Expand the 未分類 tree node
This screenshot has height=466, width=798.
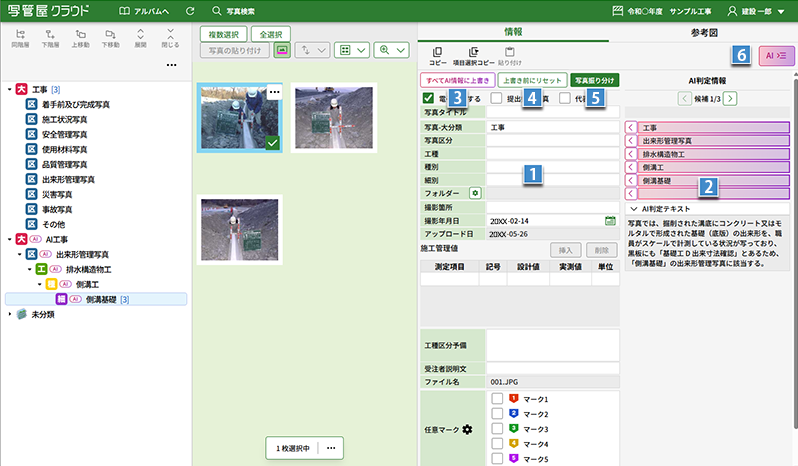(x=10, y=314)
